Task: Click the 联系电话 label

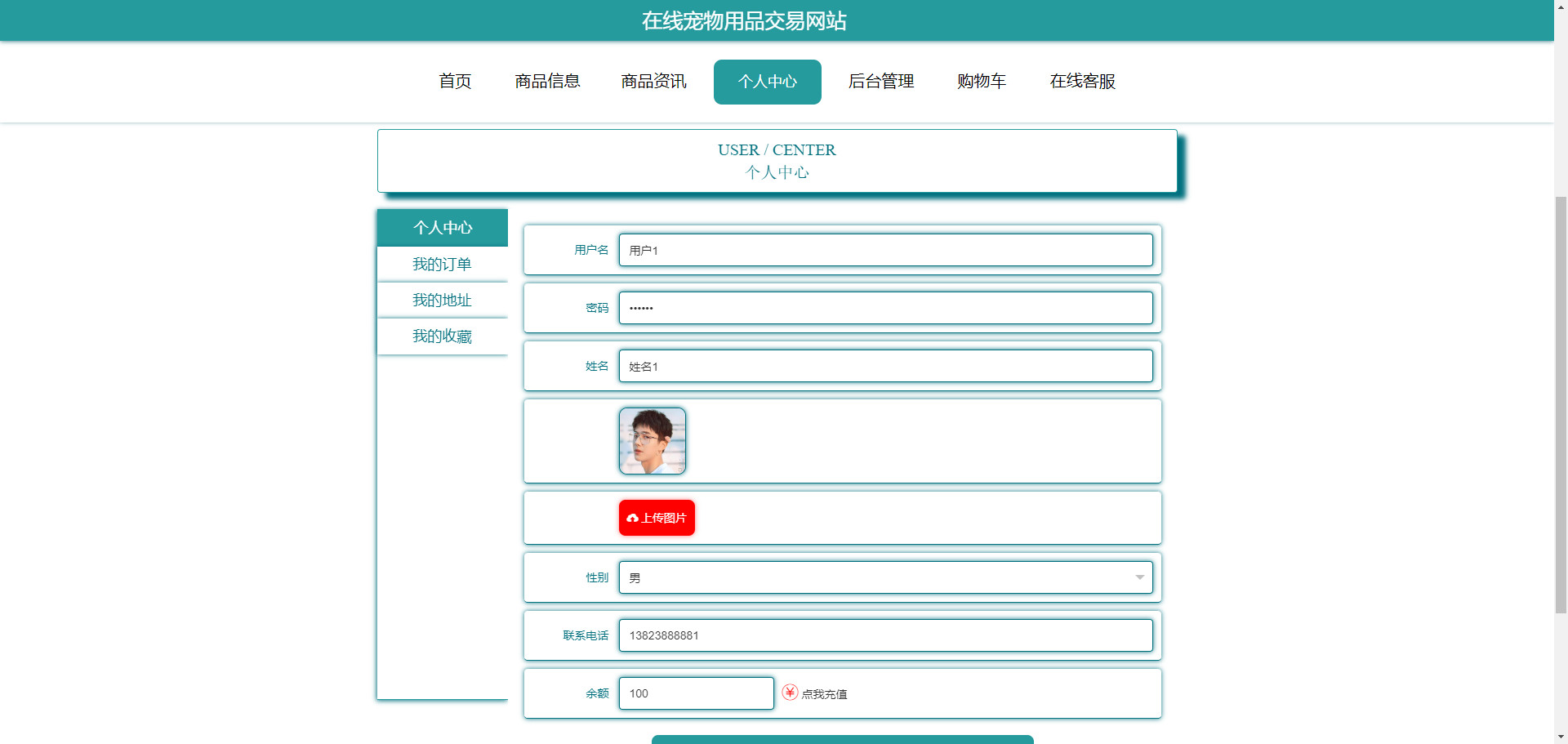Action: pyautogui.click(x=586, y=635)
